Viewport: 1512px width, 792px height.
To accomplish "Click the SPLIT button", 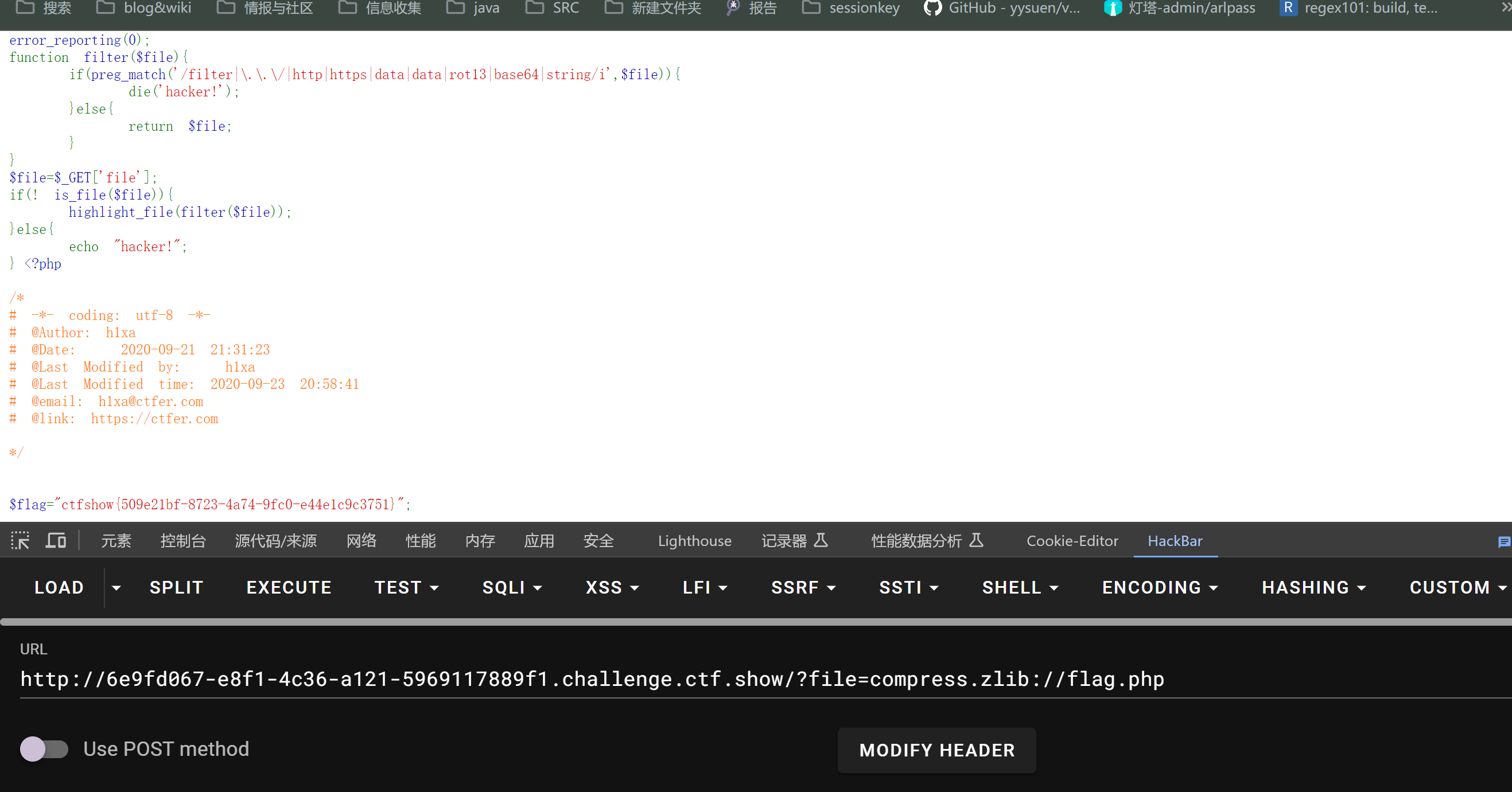I will click(x=176, y=587).
